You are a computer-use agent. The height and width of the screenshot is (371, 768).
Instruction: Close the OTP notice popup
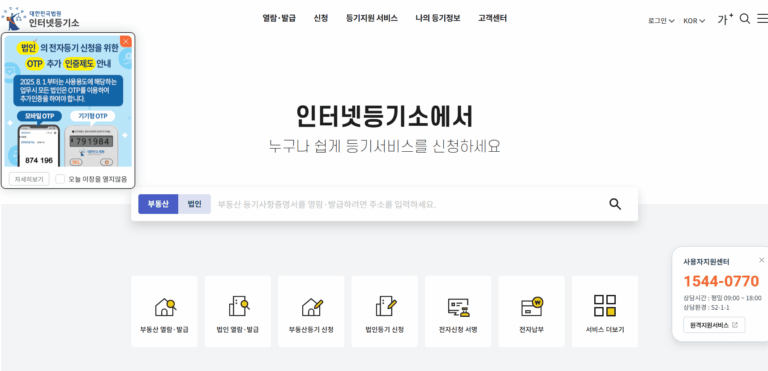pyautogui.click(x=126, y=42)
